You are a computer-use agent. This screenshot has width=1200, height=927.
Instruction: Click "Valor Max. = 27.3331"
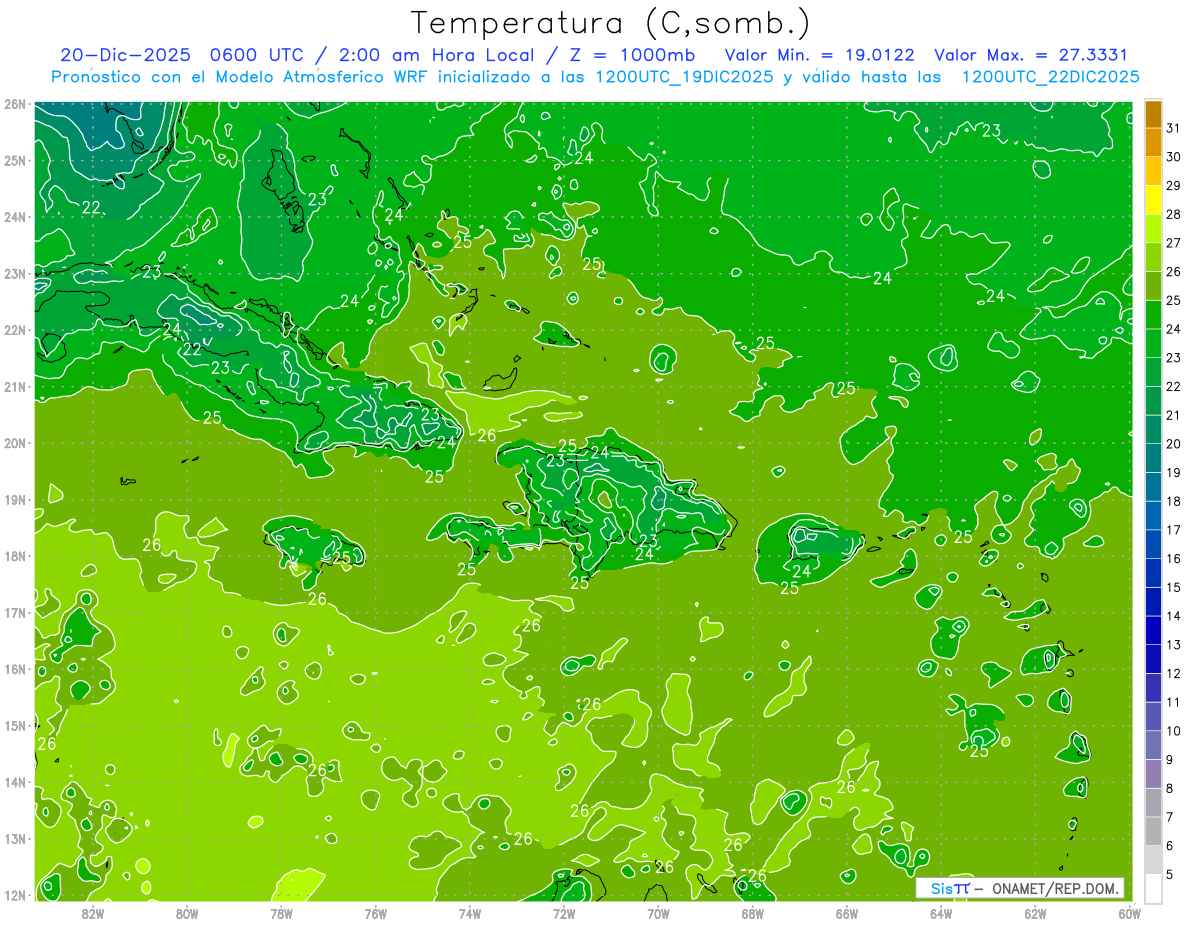(1032, 55)
